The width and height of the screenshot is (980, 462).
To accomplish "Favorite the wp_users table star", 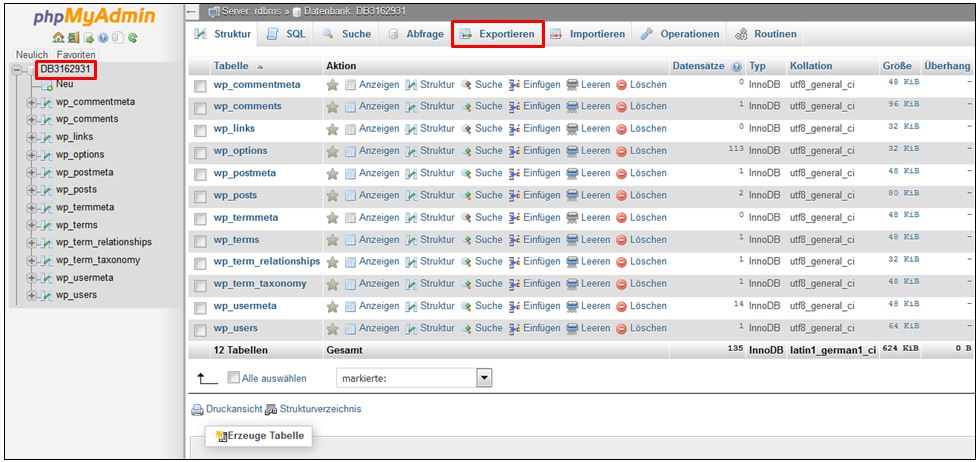I will point(332,329).
